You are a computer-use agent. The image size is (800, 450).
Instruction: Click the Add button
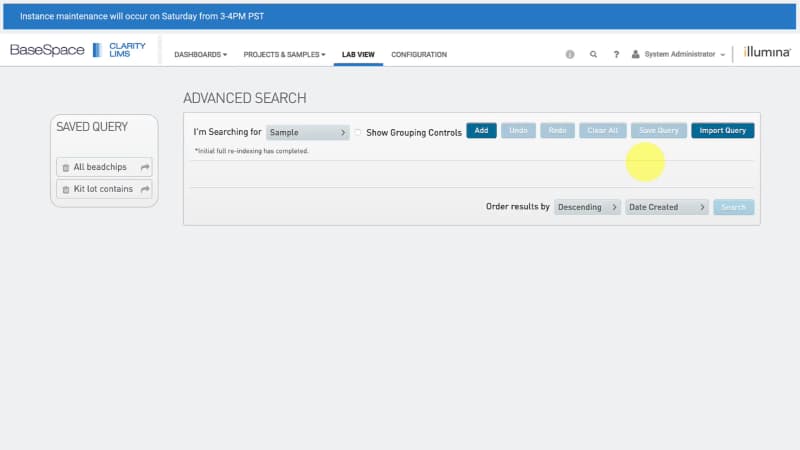481,131
